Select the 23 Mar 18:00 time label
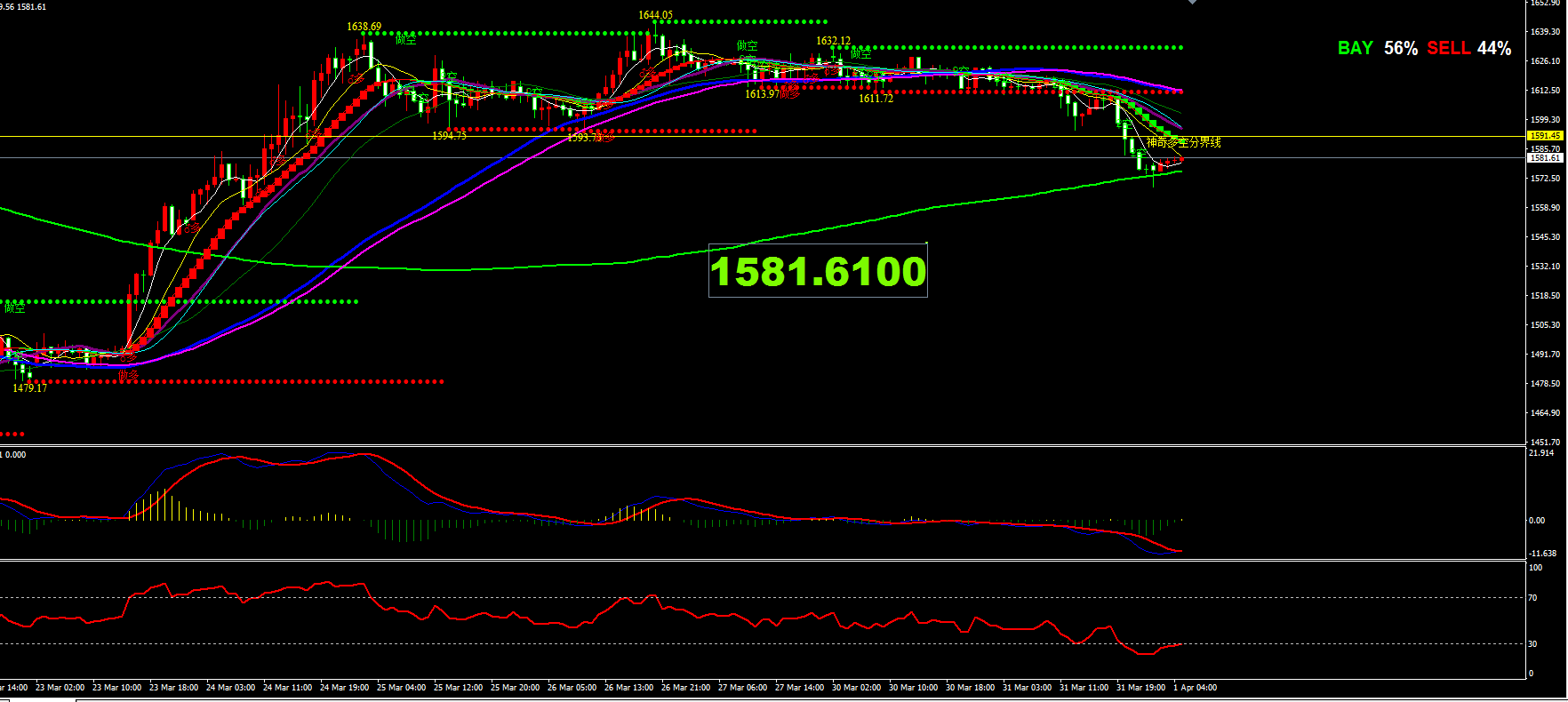 coord(174,688)
